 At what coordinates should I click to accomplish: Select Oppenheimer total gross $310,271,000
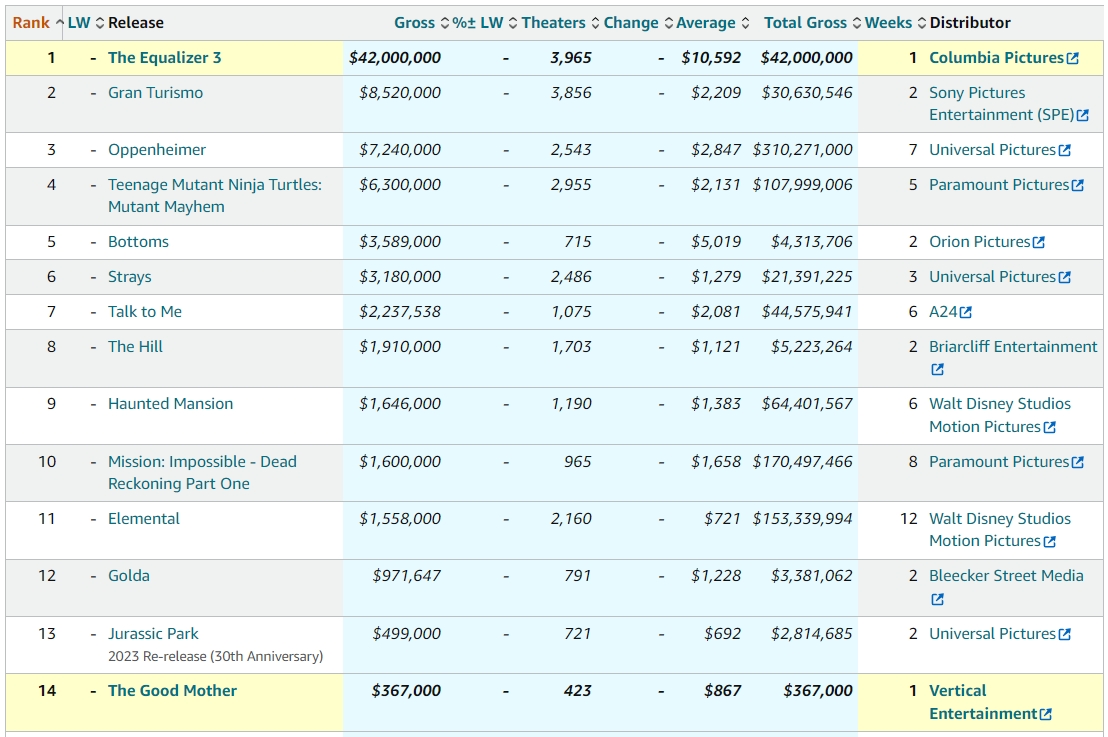tap(803, 150)
